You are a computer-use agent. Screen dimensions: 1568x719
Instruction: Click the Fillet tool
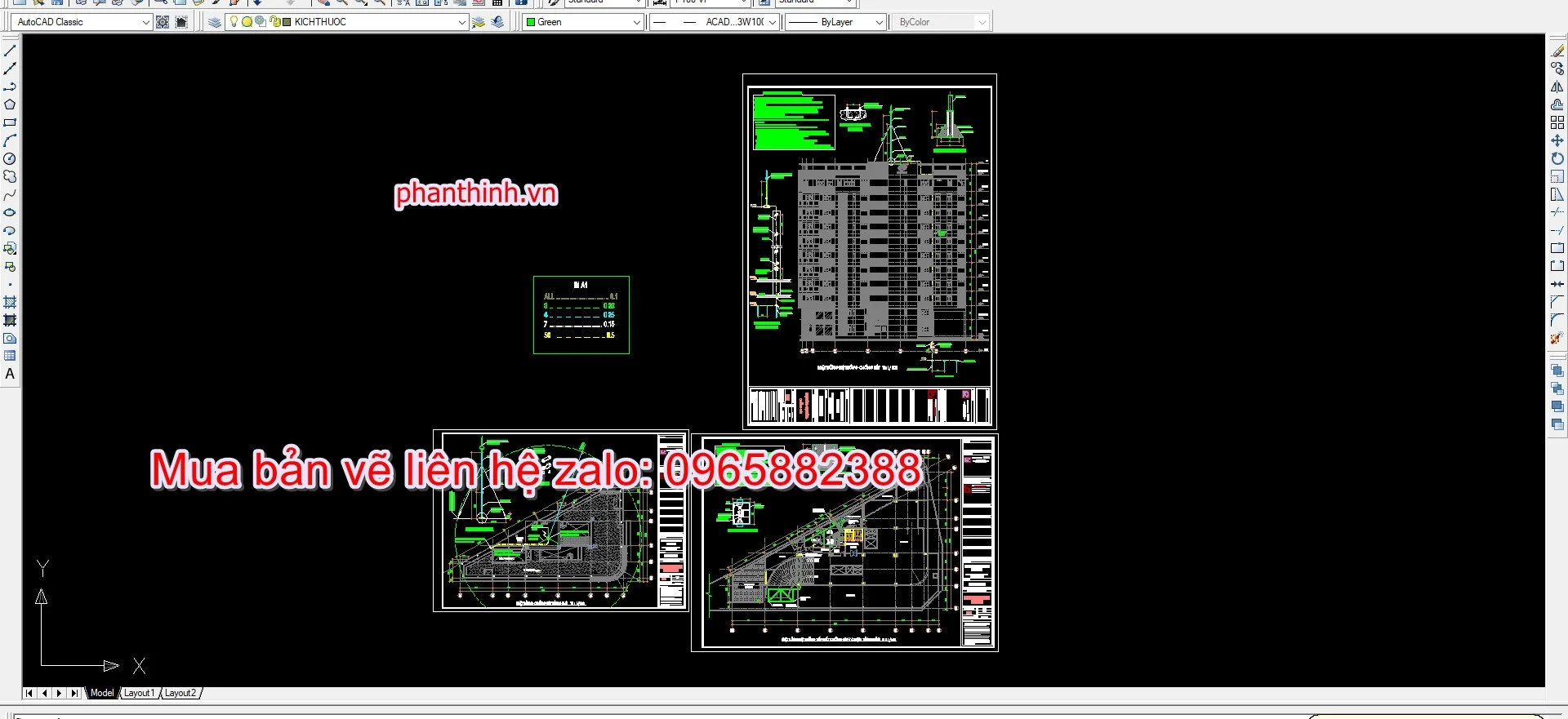point(1557,320)
